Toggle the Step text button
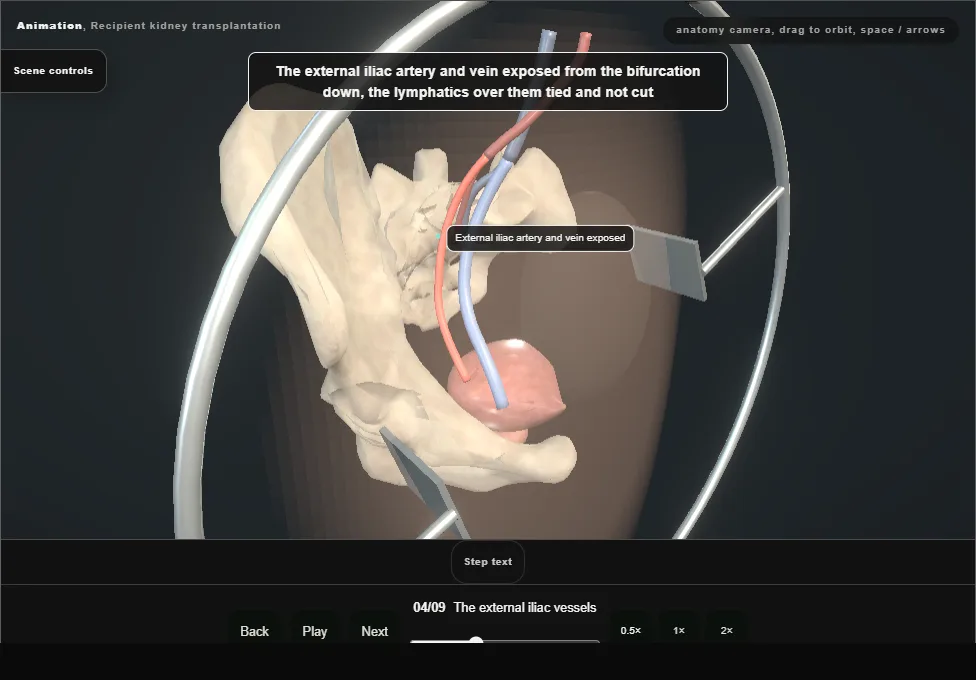 pyautogui.click(x=488, y=562)
